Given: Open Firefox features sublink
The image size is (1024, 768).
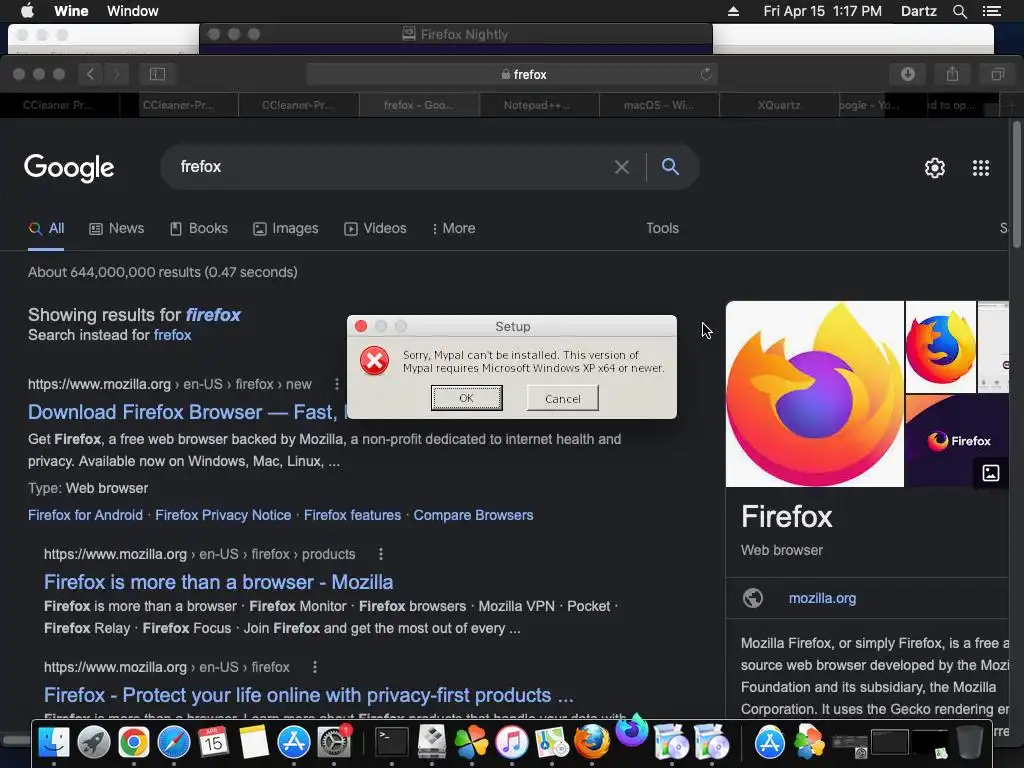Looking at the screenshot, I should tap(353, 515).
